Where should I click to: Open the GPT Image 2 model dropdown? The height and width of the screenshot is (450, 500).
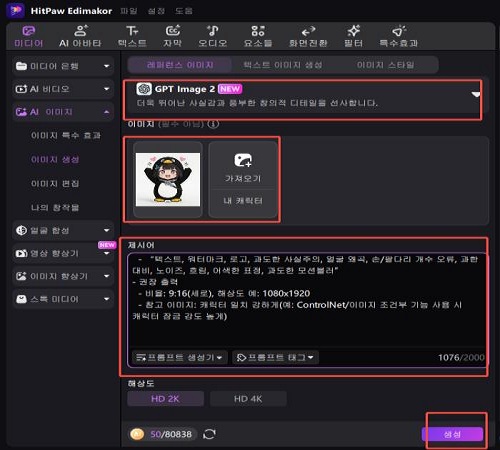click(x=476, y=94)
